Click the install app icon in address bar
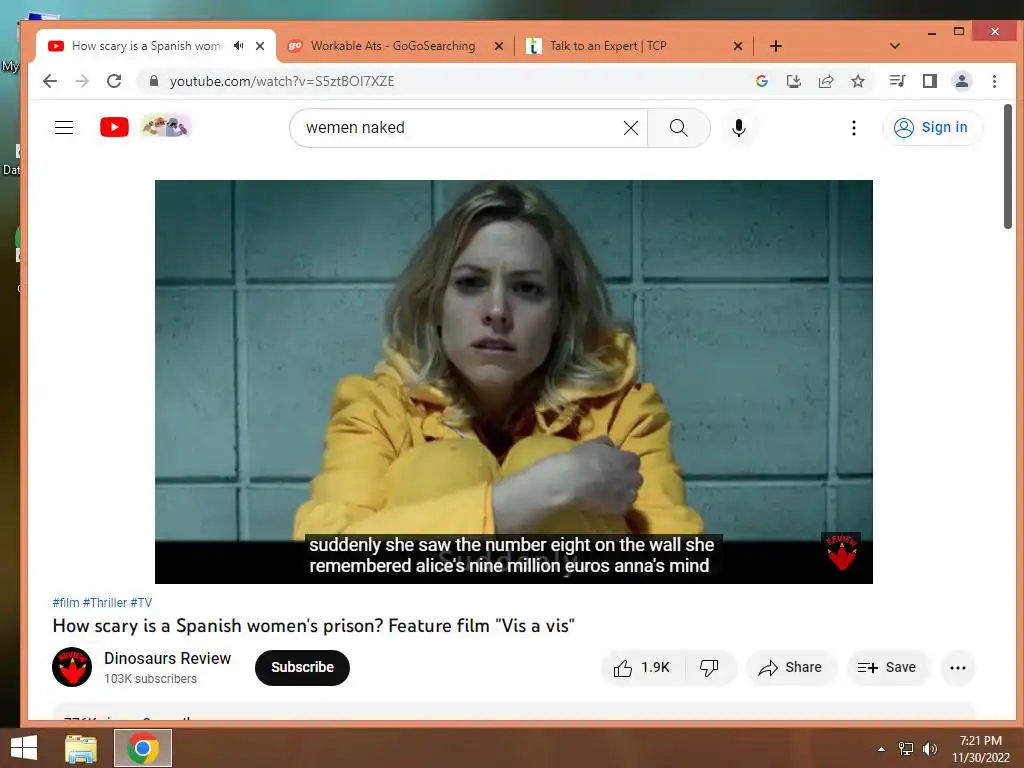 click(x=793, y=81)
